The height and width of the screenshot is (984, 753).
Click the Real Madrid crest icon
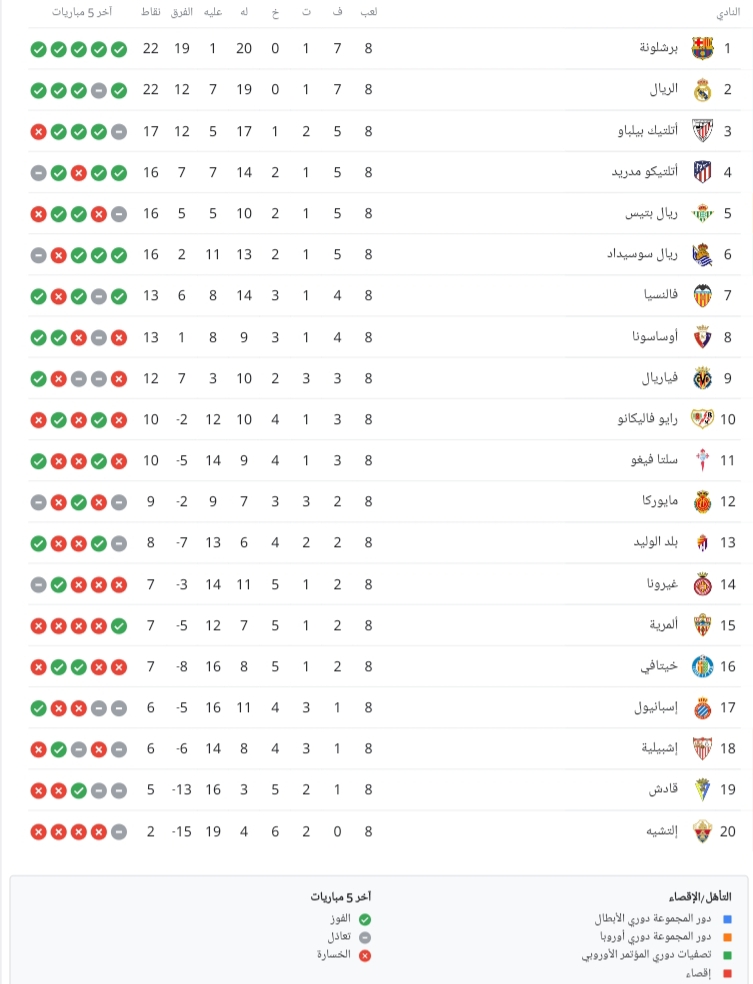pyautogui.click(x=702, y=90)
